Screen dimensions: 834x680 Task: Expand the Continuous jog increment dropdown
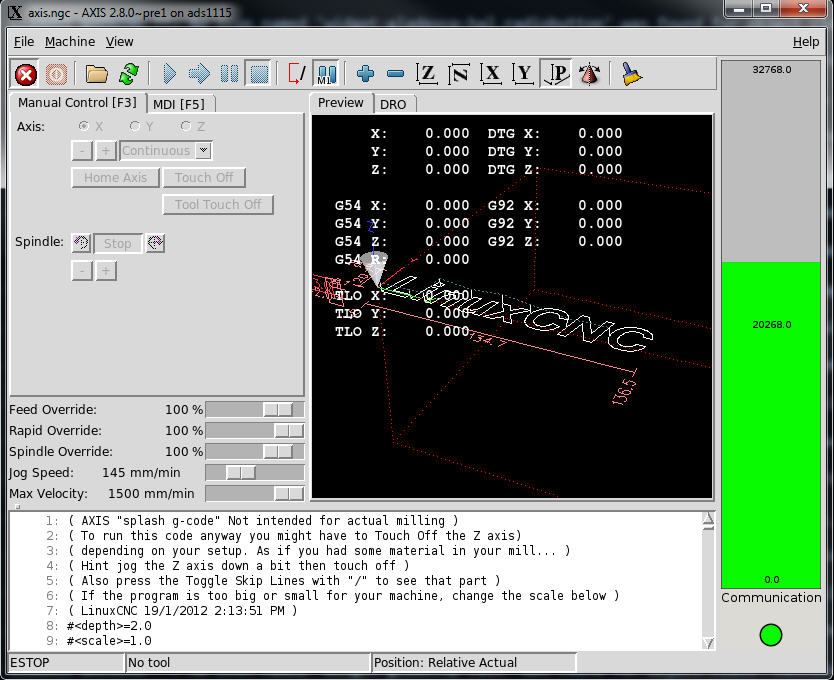tap(204, 151)
